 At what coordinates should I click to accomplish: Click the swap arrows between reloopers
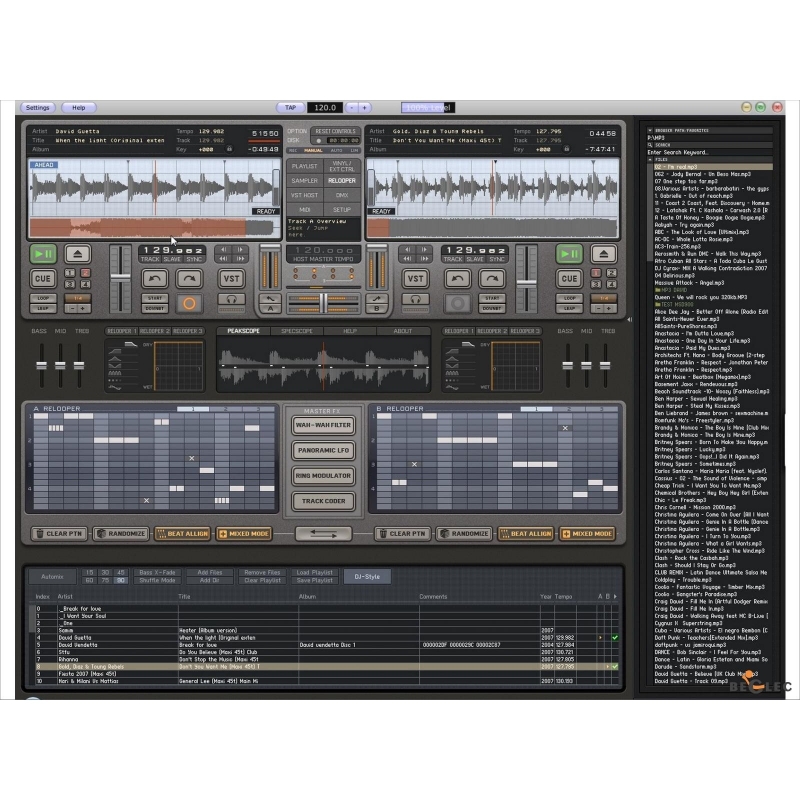pyautogui.click(x=323, y=533)
